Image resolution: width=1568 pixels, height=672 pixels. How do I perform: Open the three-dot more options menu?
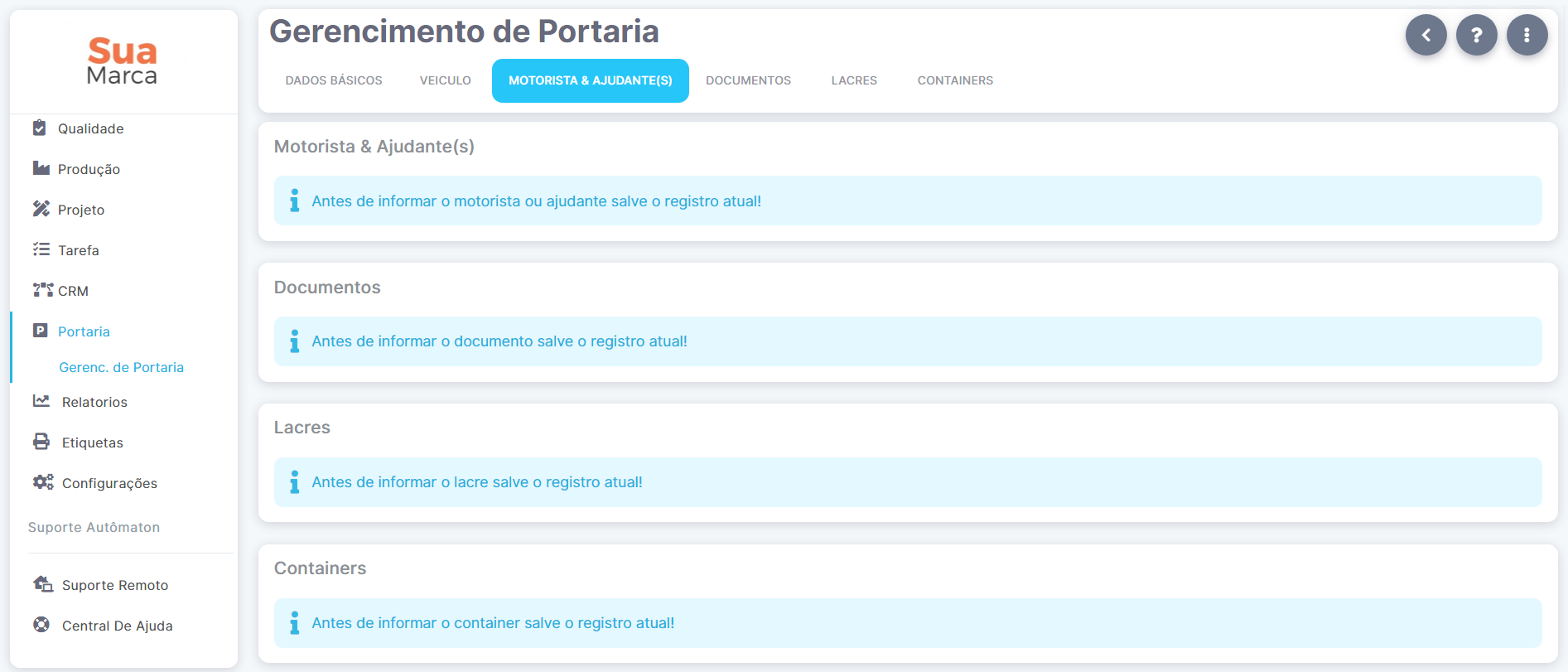click(1527, 35)
